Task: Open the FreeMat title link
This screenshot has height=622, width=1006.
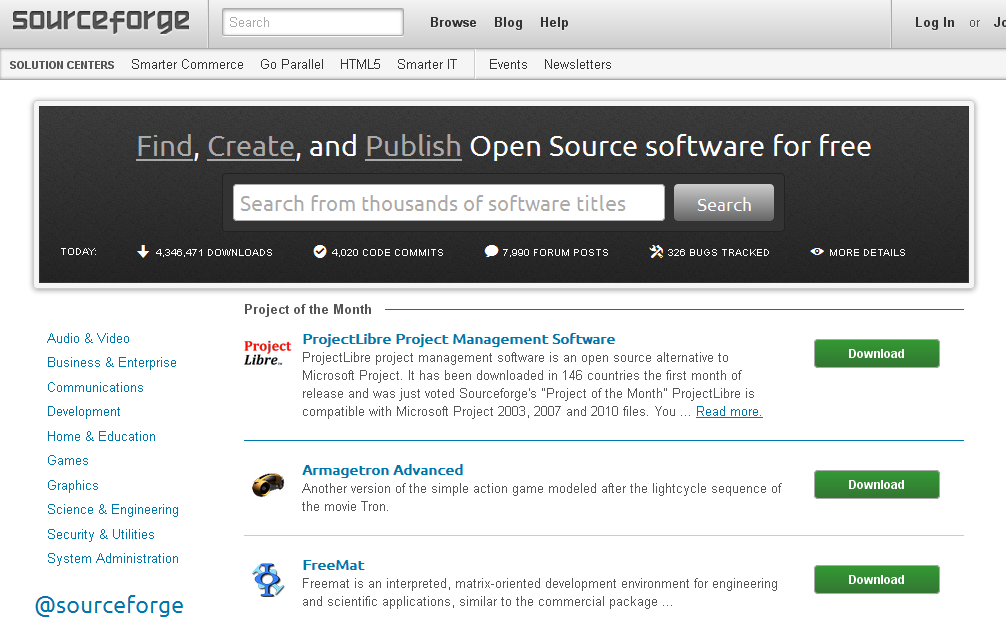Action: (x=333, y=565)
